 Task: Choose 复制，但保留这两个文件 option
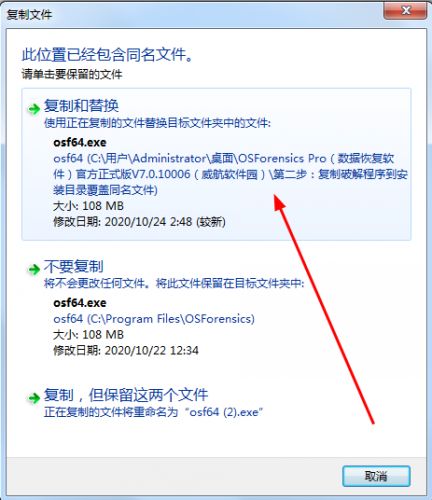pyautogui.click(x=126, y=395)
